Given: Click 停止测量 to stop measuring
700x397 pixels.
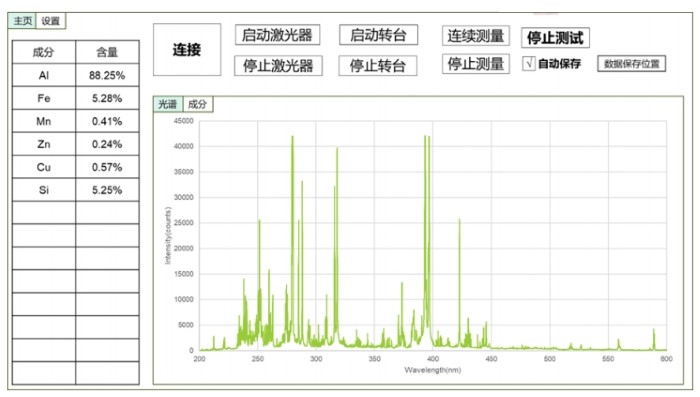Looking at the screenshot, I should tap(475, 64).
